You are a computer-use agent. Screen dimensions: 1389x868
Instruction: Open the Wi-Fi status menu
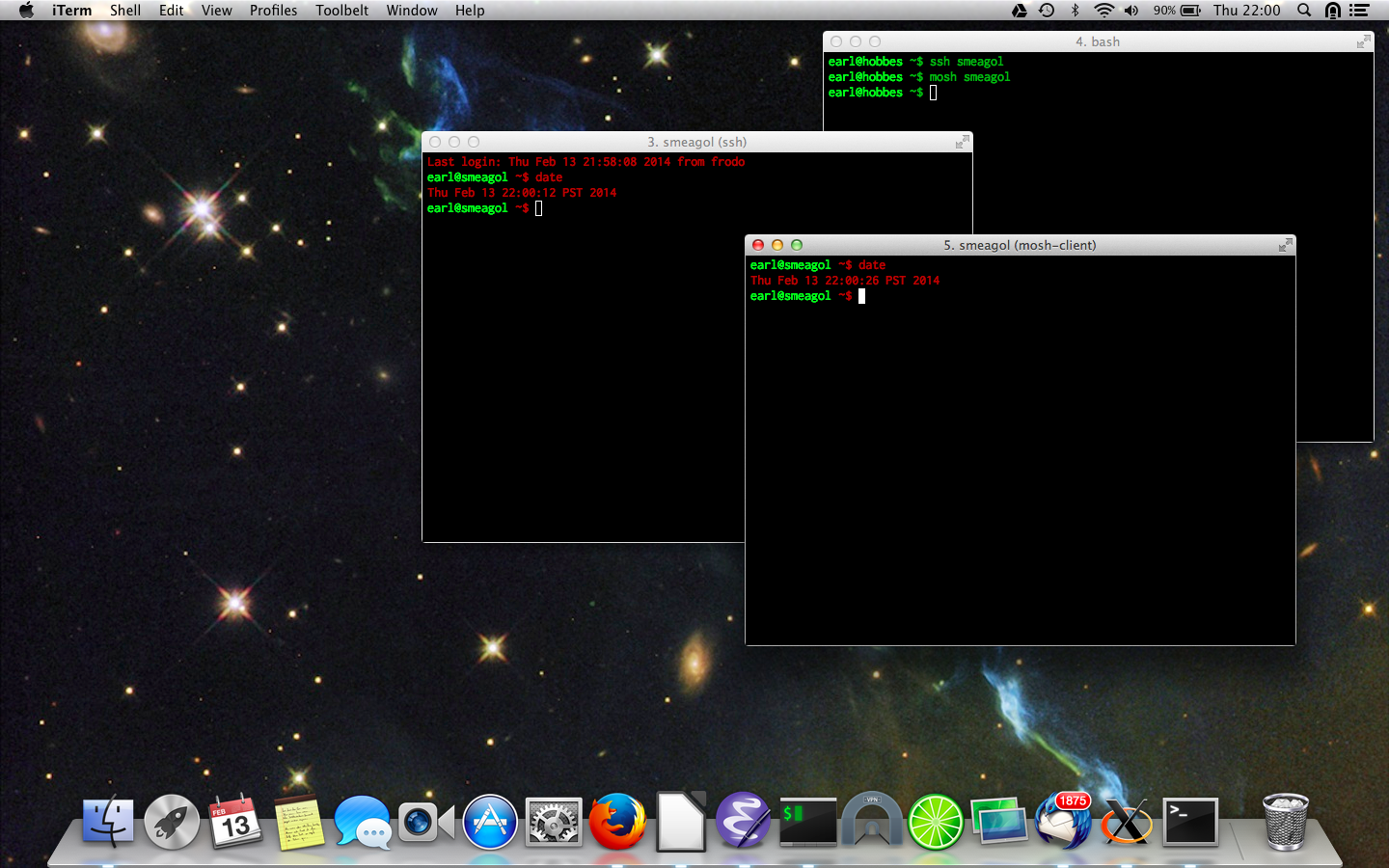click(1103, 11)
